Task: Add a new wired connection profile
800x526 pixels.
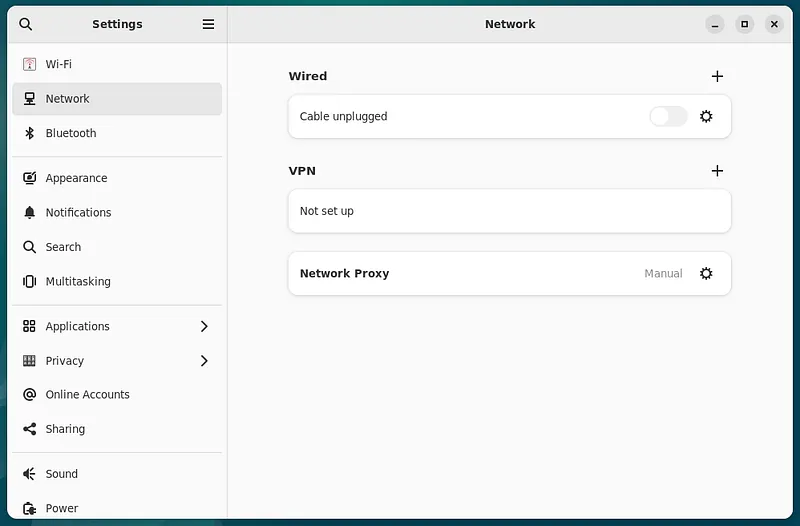Action: (716, 76)
